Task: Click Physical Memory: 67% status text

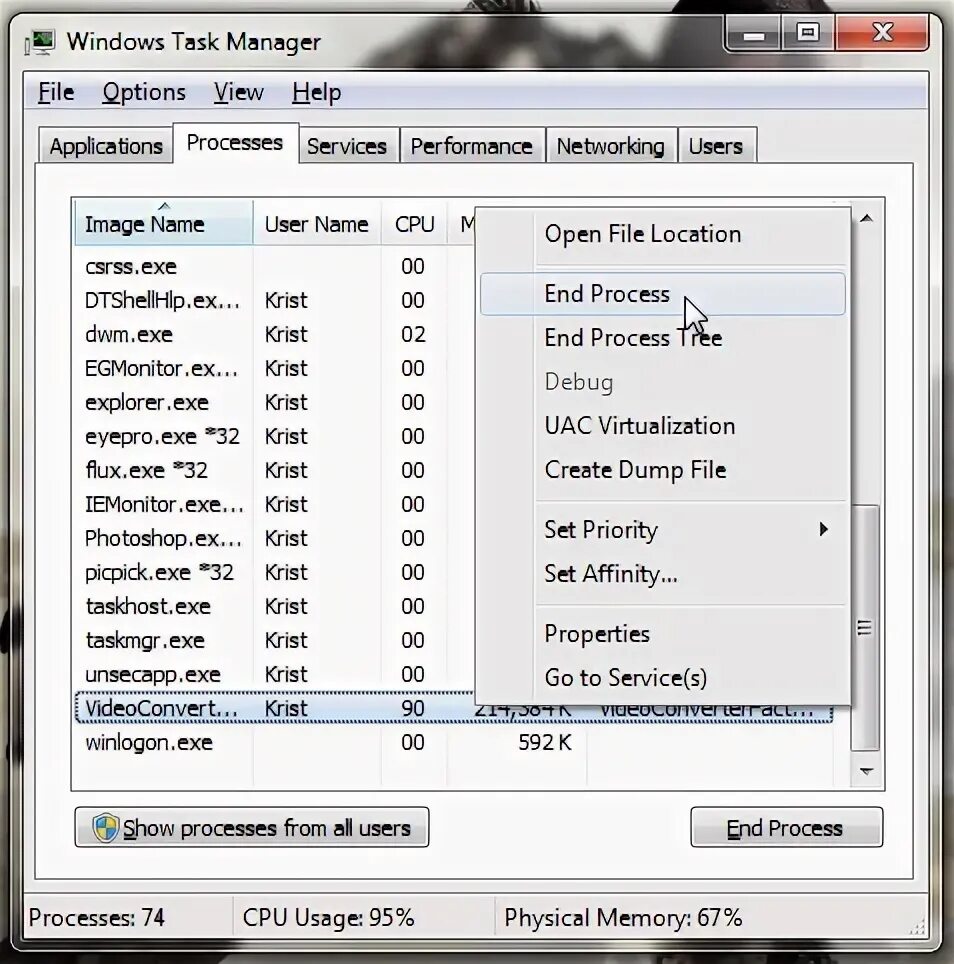Action: [623, 918]
